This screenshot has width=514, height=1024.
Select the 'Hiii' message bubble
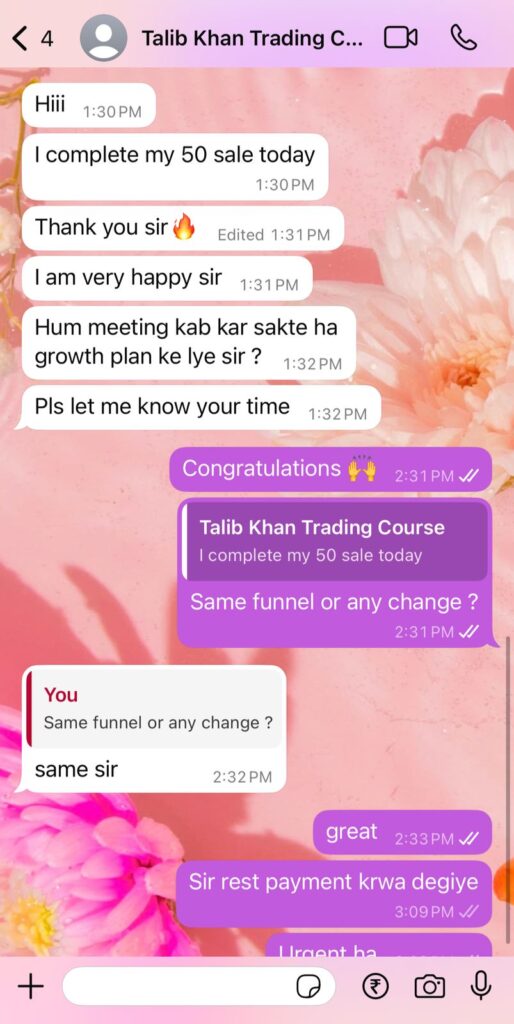pos(89,106)
